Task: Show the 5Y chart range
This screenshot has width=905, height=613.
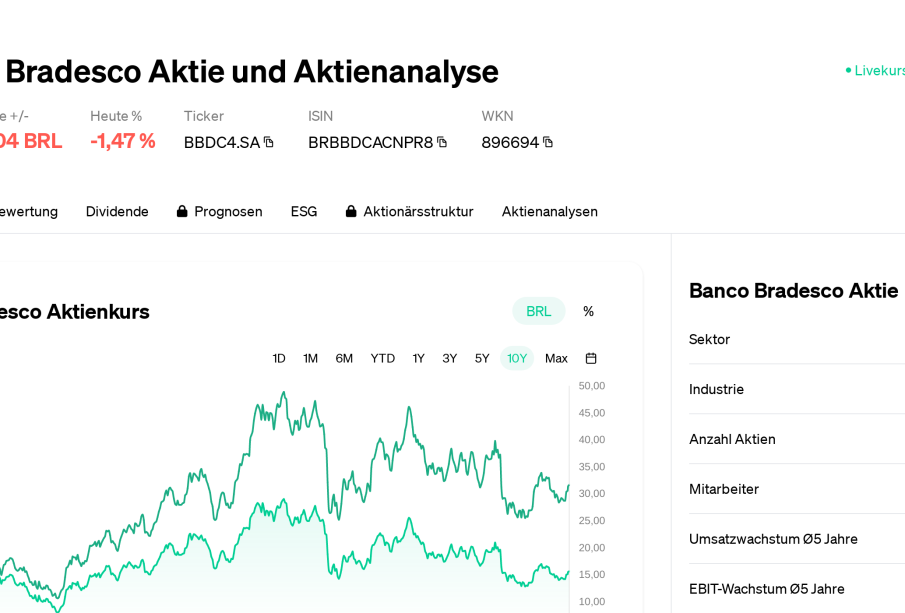Action: [482, 358]
